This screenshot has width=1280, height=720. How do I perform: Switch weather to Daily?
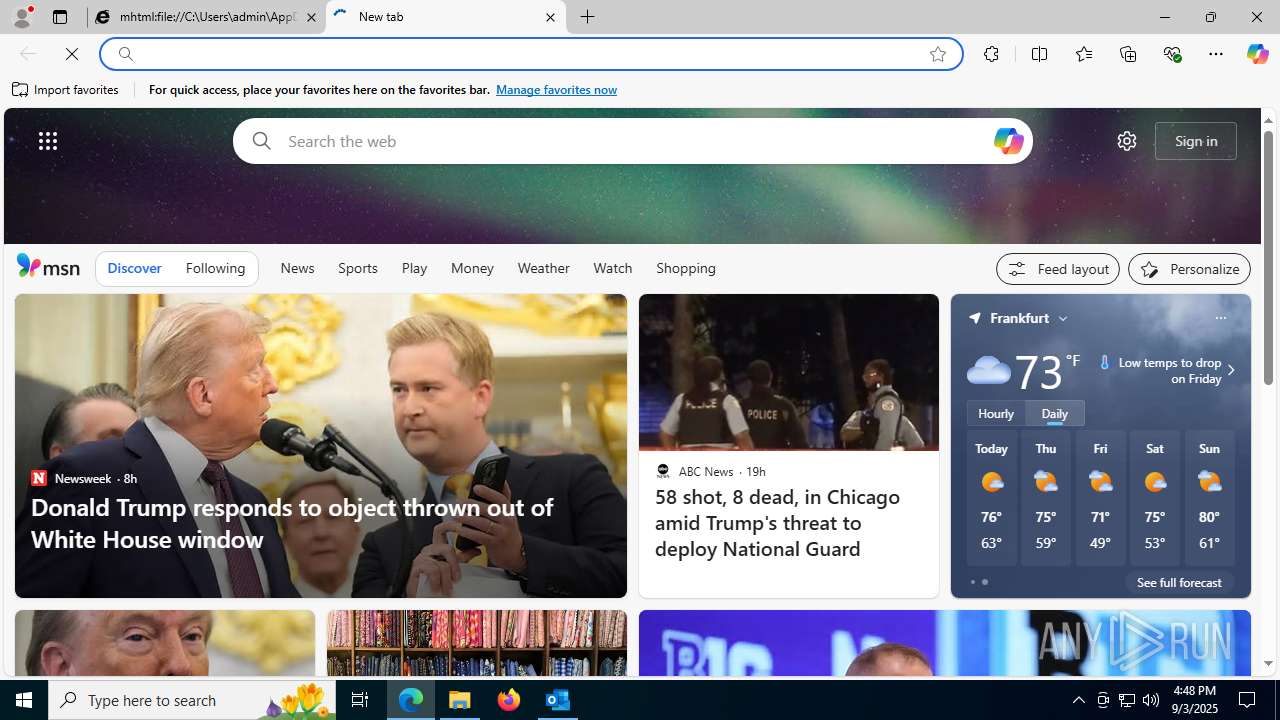pyautogui.click(x=1055, y=413)
